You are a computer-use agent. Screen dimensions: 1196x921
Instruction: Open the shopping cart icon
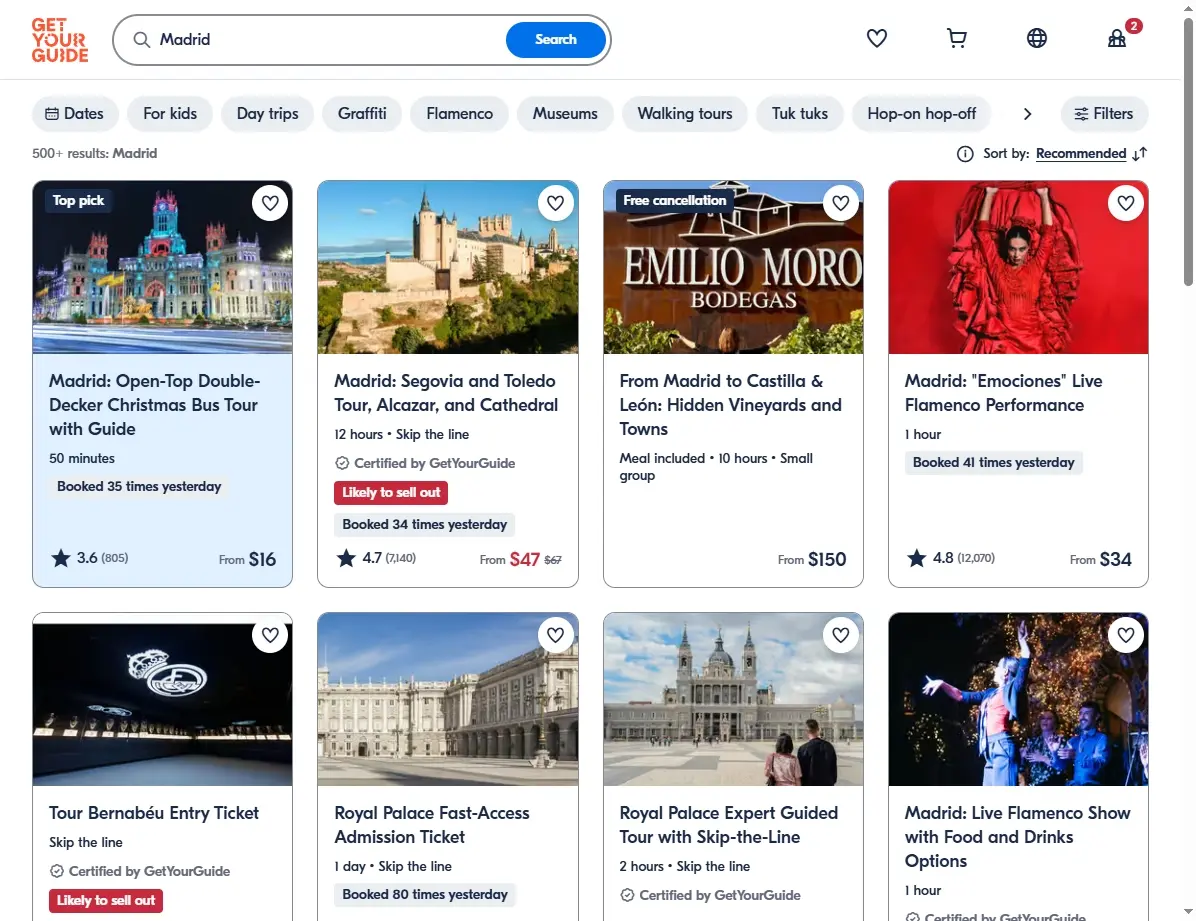tap(956, 38)
